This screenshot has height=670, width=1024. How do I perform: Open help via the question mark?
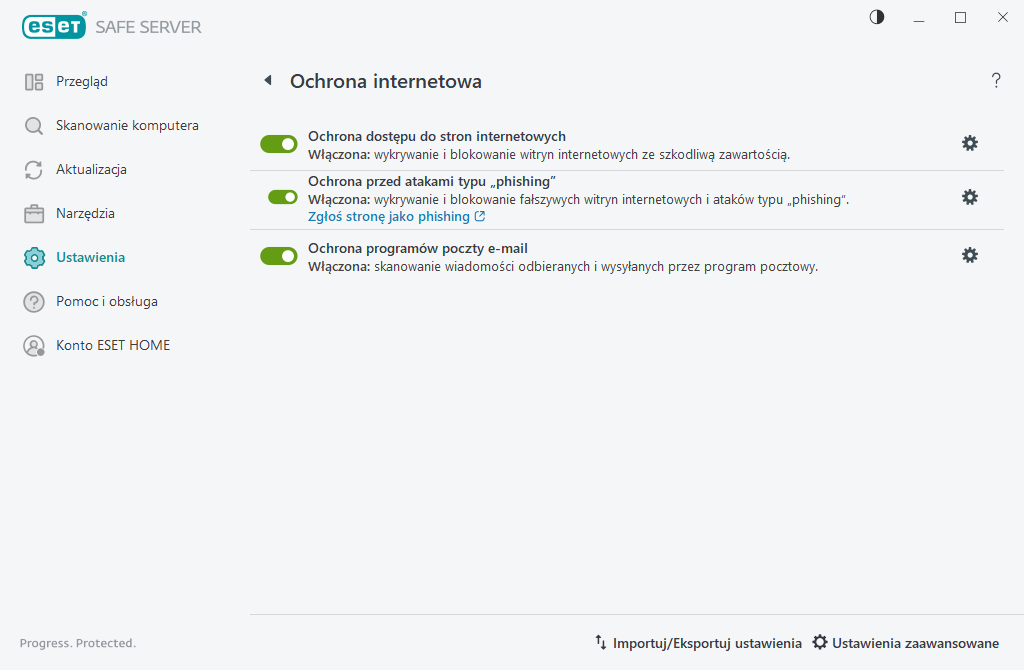coord(996,81)
